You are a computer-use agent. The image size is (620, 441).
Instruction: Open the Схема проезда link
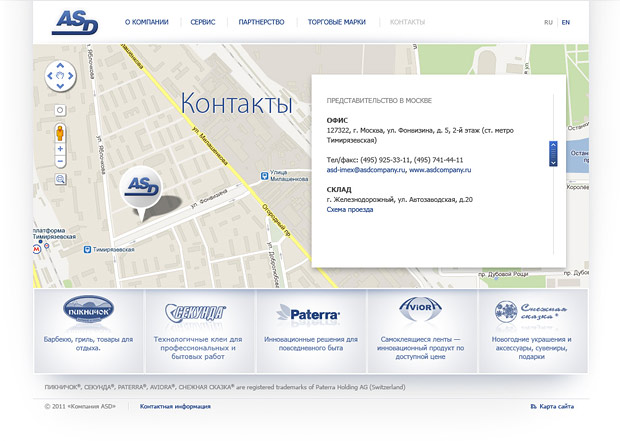350,210
